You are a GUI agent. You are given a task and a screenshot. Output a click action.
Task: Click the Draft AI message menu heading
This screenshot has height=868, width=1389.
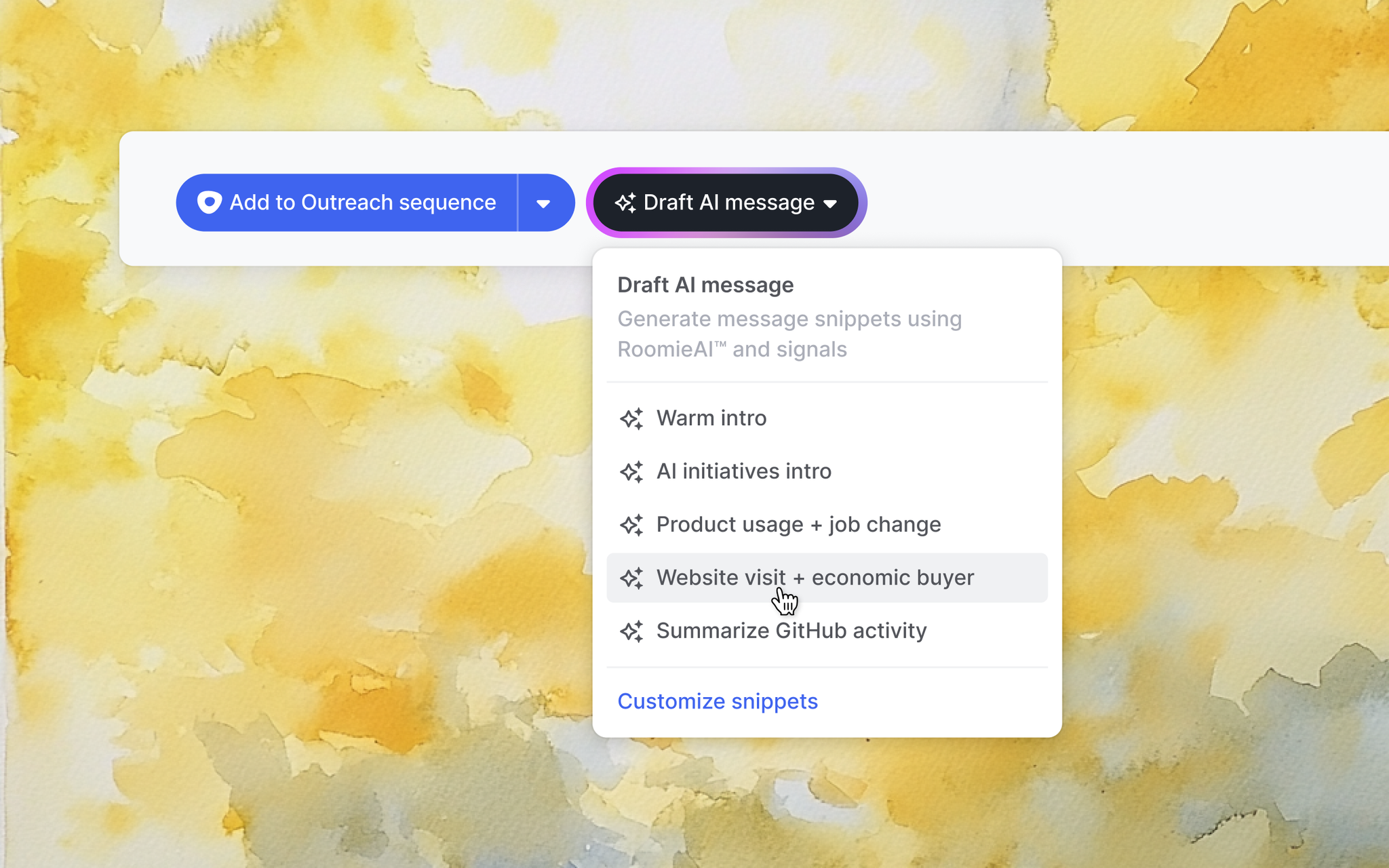tap(705, 285)
